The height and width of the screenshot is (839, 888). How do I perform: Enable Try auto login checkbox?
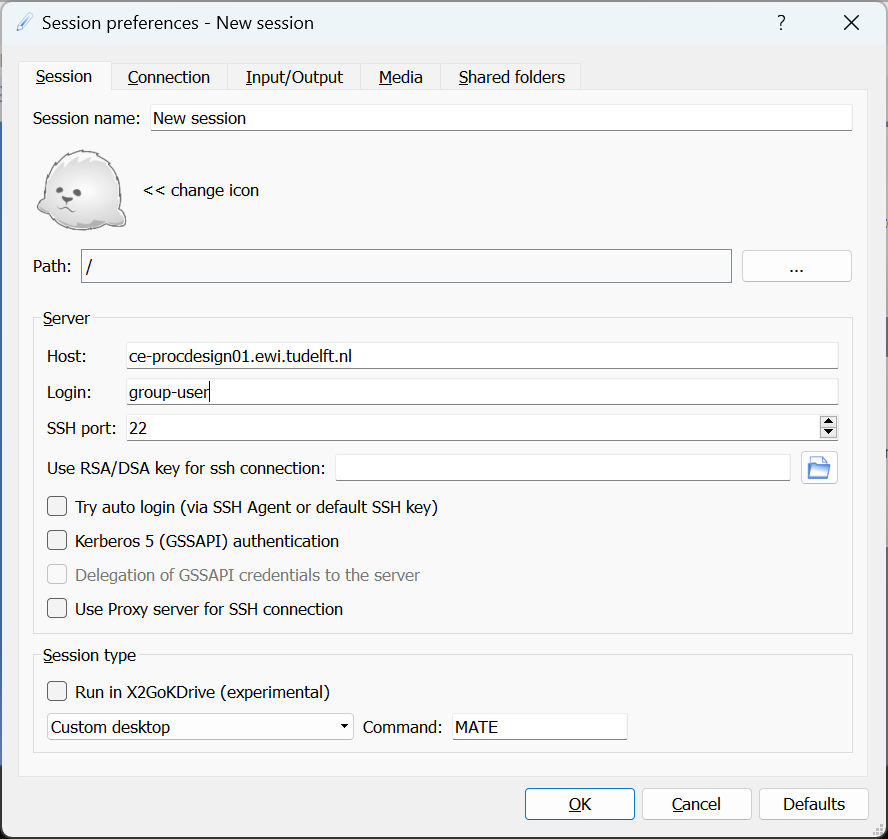(57, 506)
